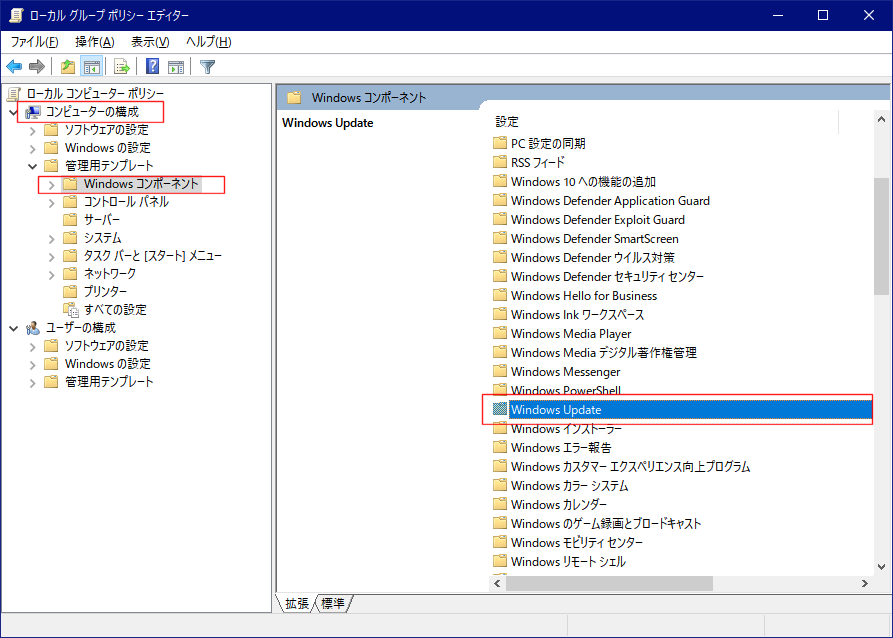Screen dimensions: 893x638
Task: Select Windows Ink ワークスペース folder
Action: click(577, 314)
